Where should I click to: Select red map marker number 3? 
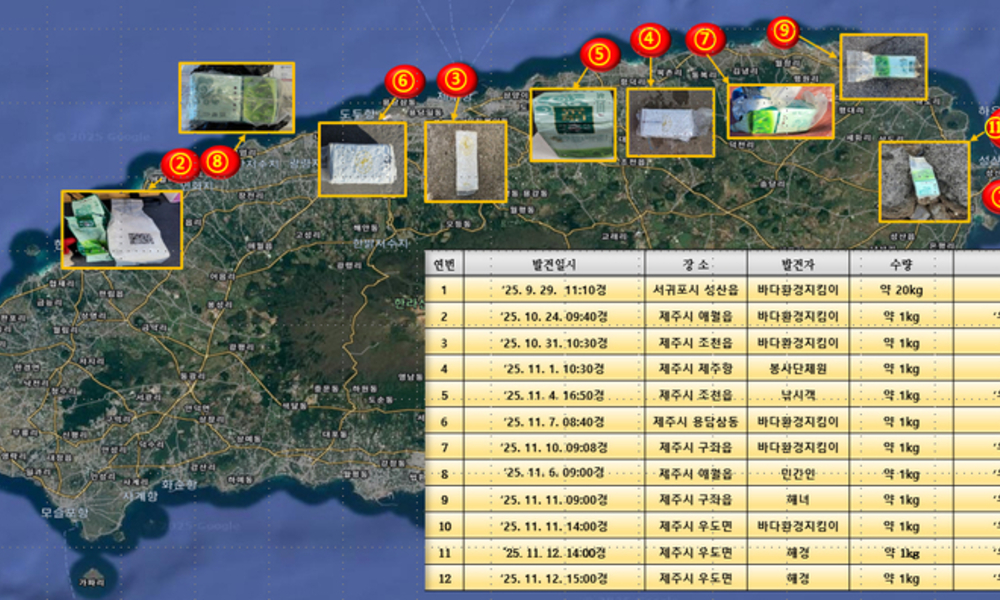pos(457,77)
